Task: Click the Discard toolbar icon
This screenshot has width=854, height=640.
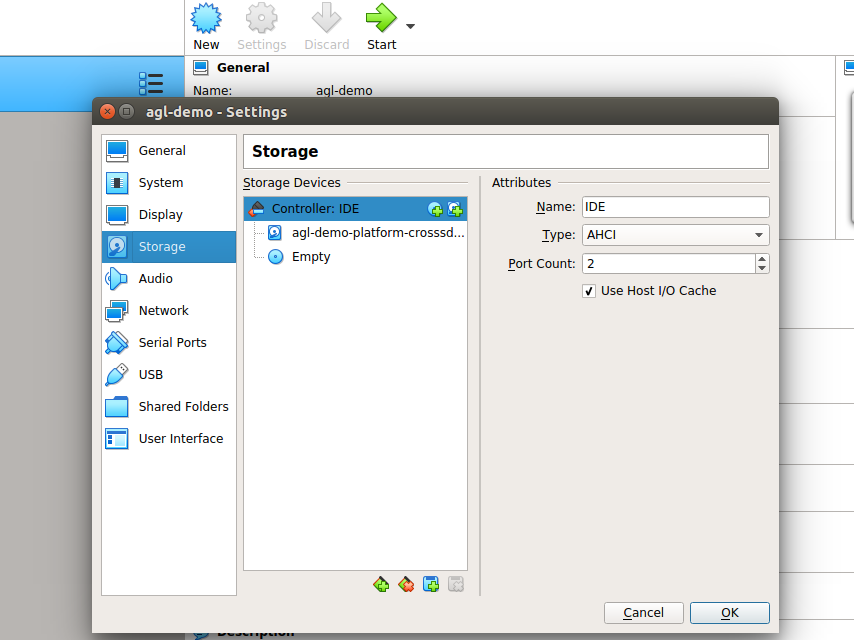Action: tap(326, 18)
